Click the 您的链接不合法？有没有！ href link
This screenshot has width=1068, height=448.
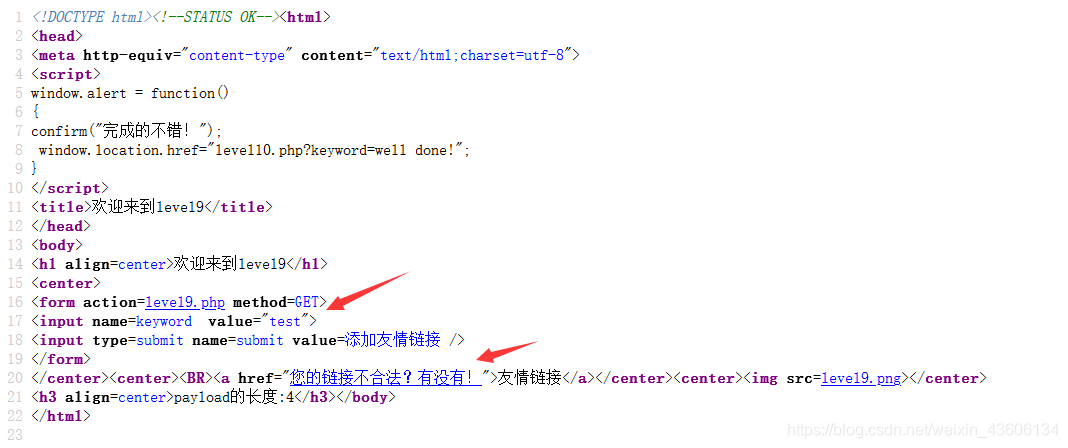point(386,378)
